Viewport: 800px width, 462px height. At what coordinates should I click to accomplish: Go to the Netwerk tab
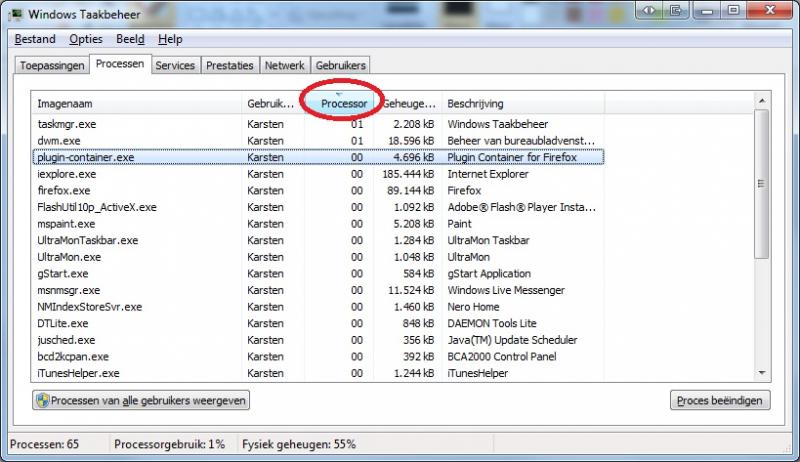click(x=284, y=66)
